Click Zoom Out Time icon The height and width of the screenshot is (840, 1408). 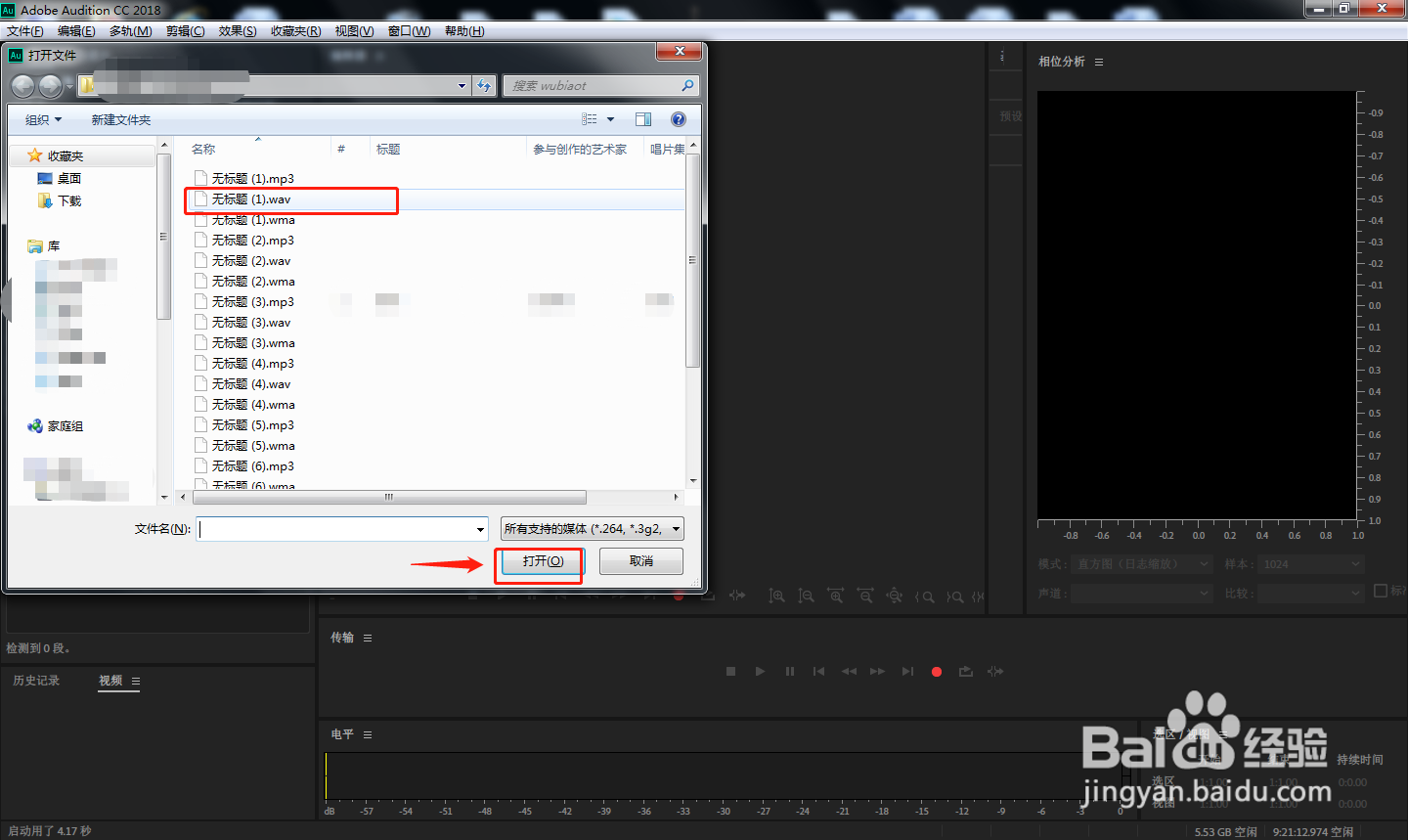tap(865, 596)
